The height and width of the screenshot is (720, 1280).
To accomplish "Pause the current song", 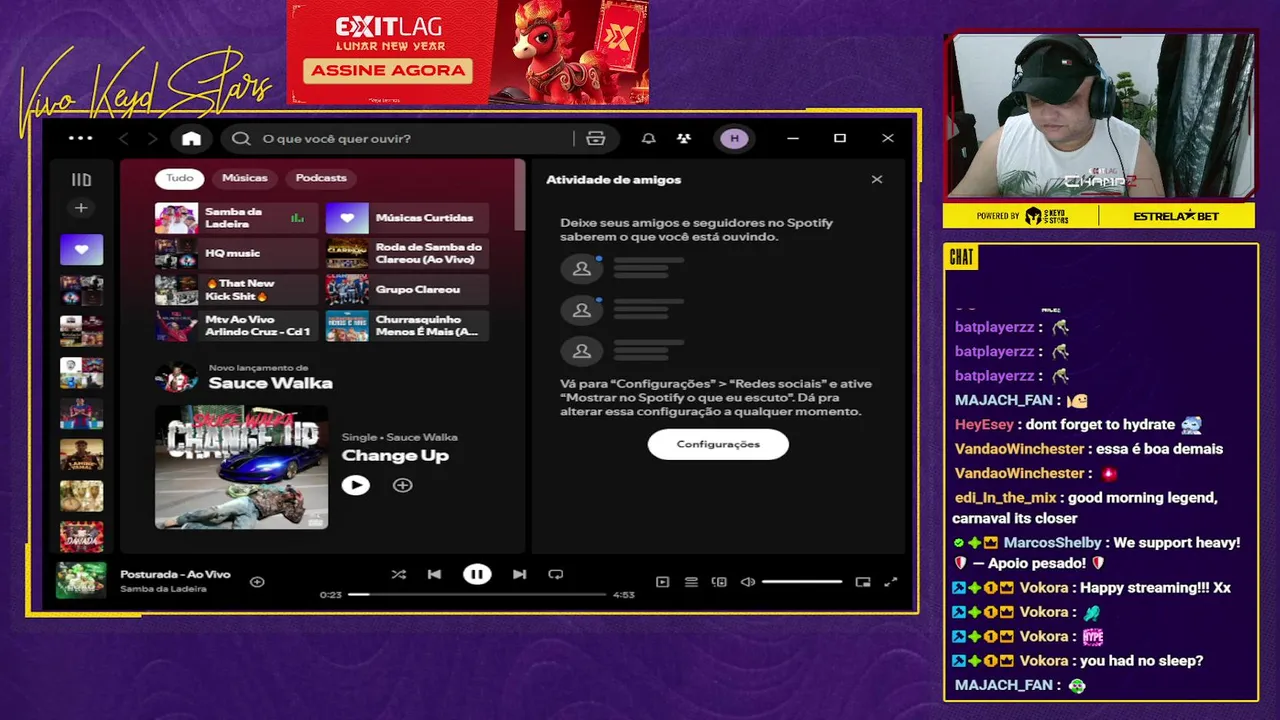I will (x=477, y=574).
